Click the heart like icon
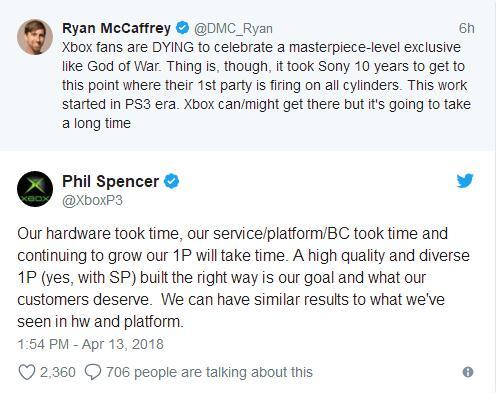 [27, 372]
